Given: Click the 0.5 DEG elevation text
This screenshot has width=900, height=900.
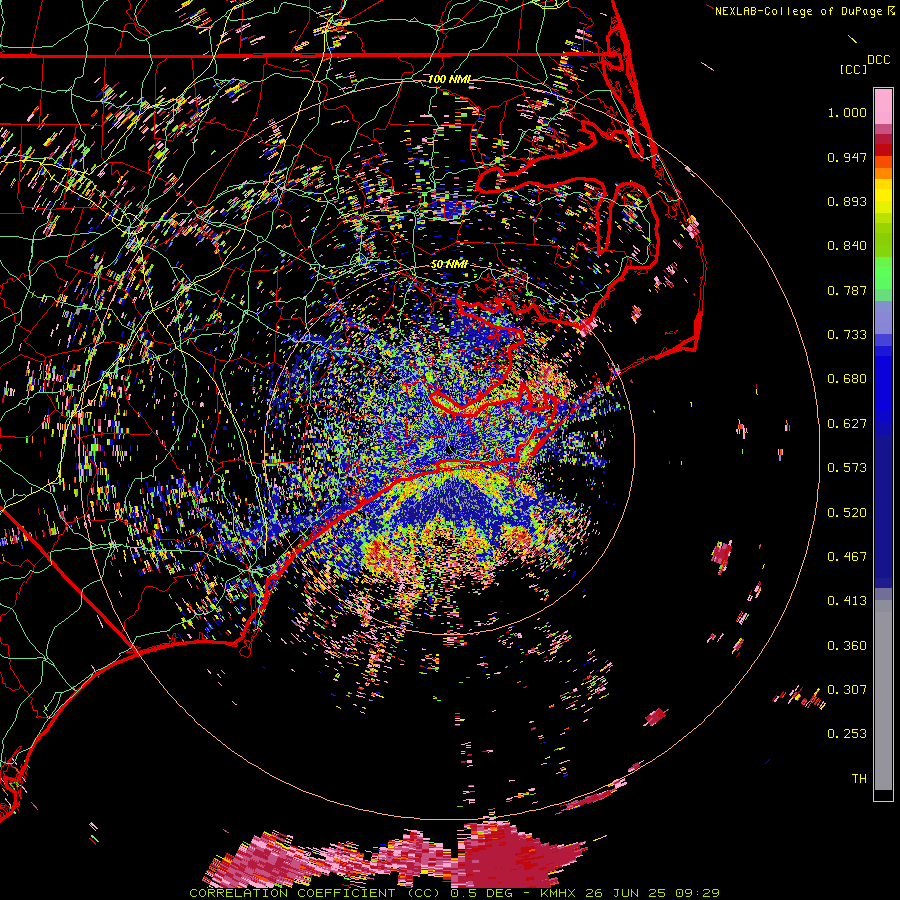Looking at the screenshot, I should tap(481, 893).
